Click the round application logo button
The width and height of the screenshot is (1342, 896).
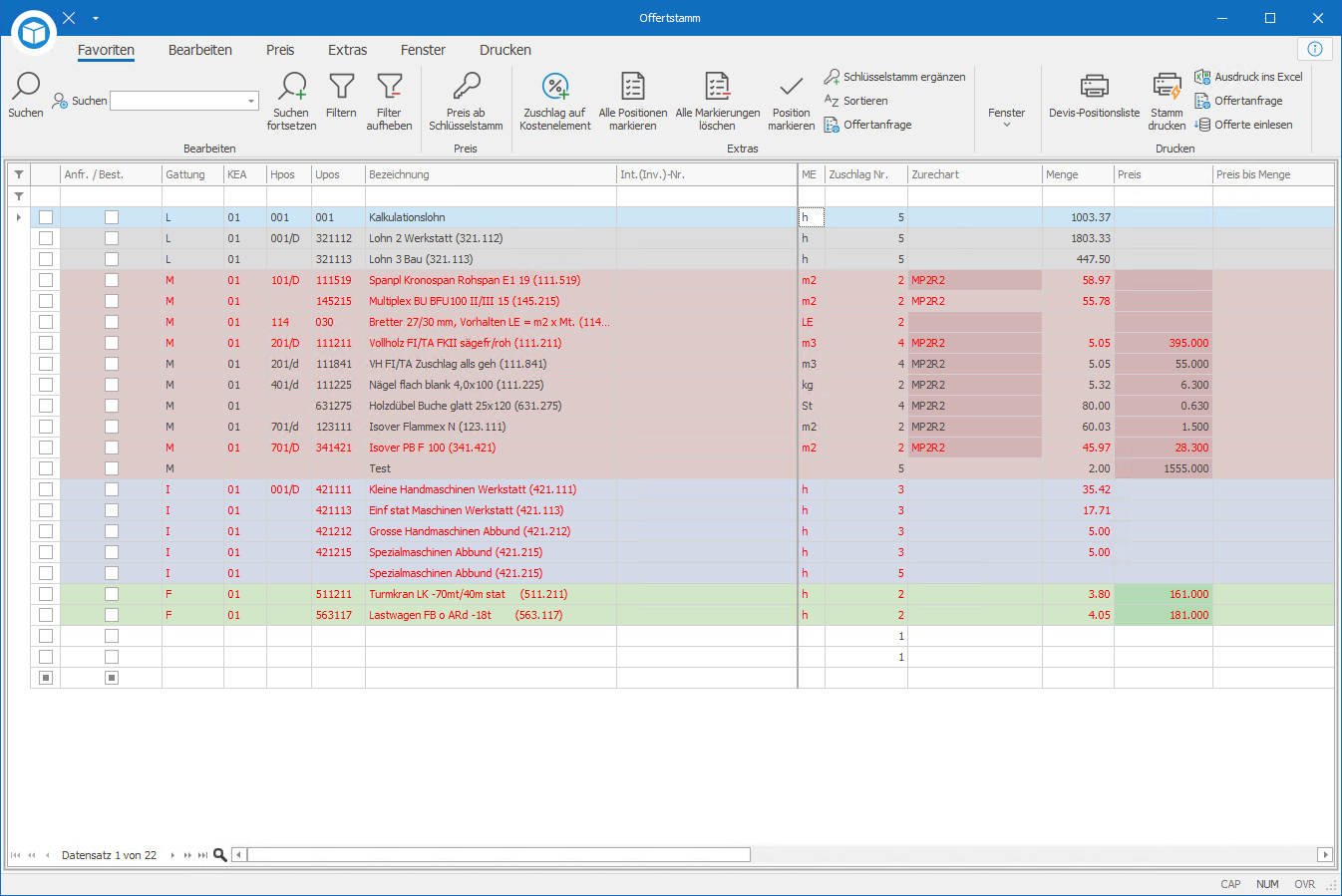coord(34,34)
